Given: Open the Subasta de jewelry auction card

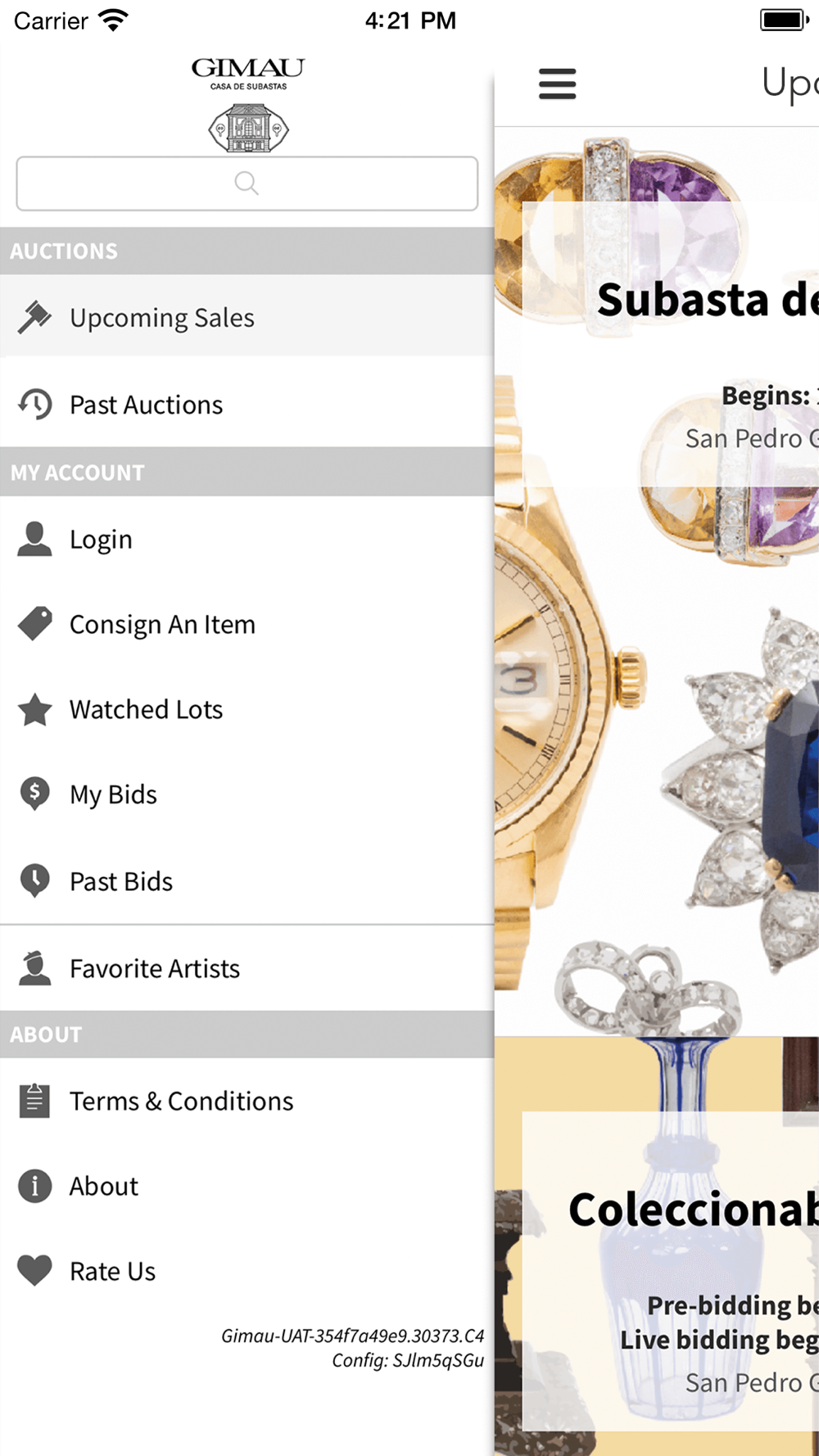Looking at the screenshot, I should click(x=657, y=581).
